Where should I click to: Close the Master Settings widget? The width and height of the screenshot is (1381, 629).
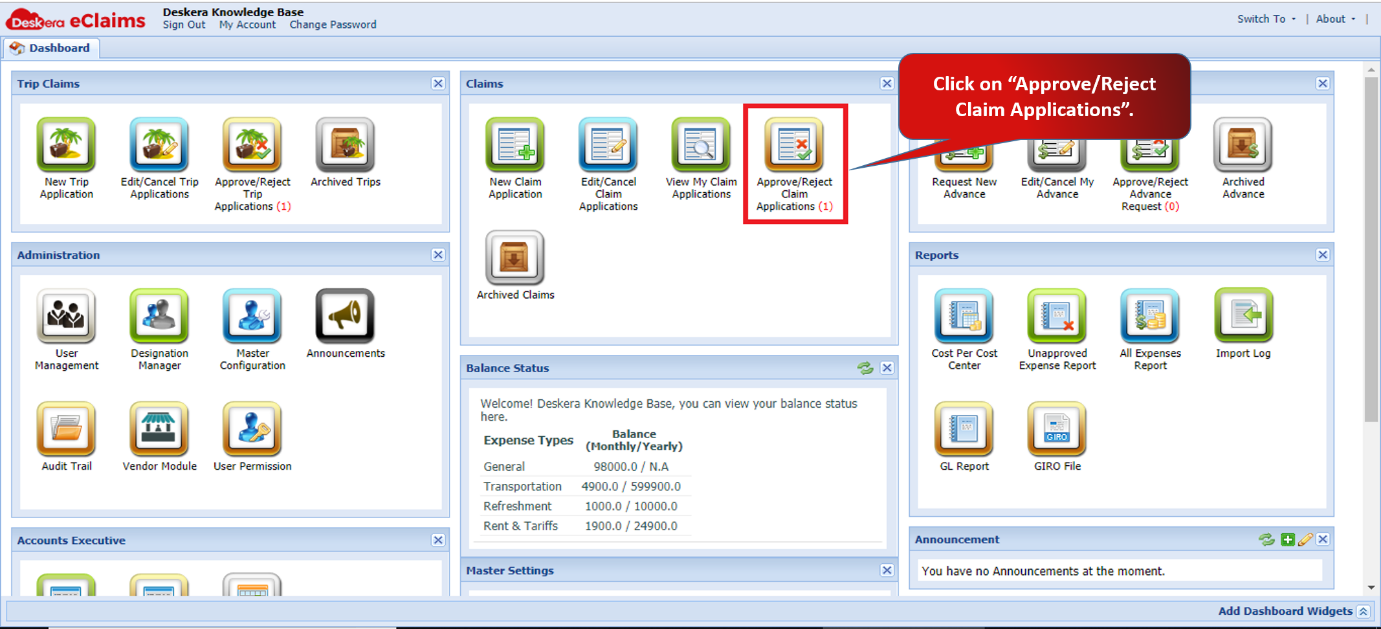coord(887,570)
